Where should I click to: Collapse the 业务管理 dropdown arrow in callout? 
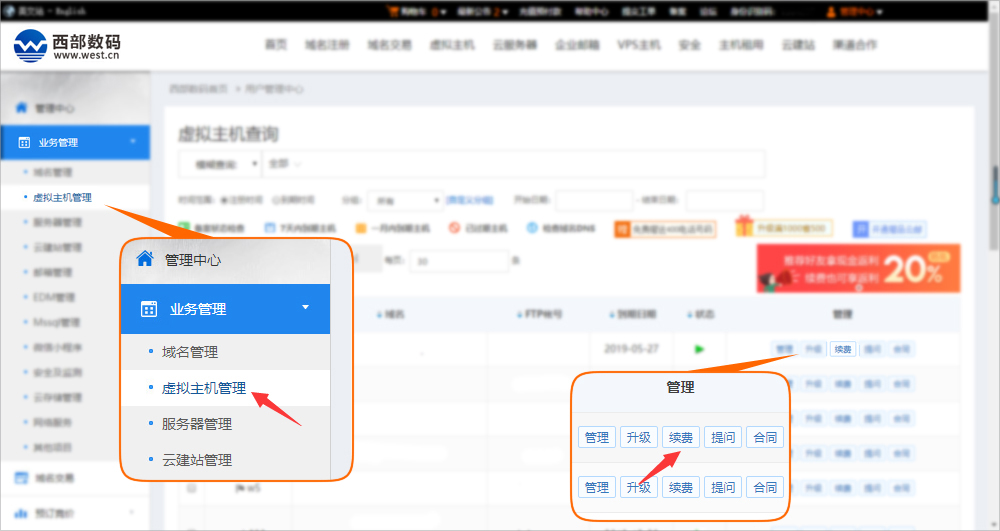click(x=305, y=308)
